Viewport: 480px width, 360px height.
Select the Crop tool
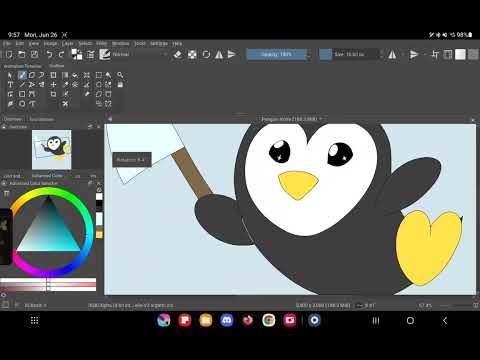(x=53, y=94)
